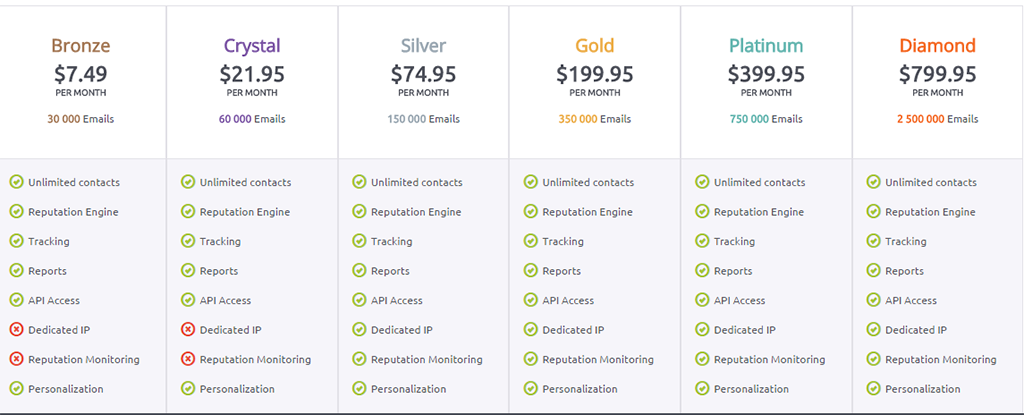This screenshot has width=1024, height=415.
Task: Click the green check beside Diamond Personalization
Action: tap(873, 389)
